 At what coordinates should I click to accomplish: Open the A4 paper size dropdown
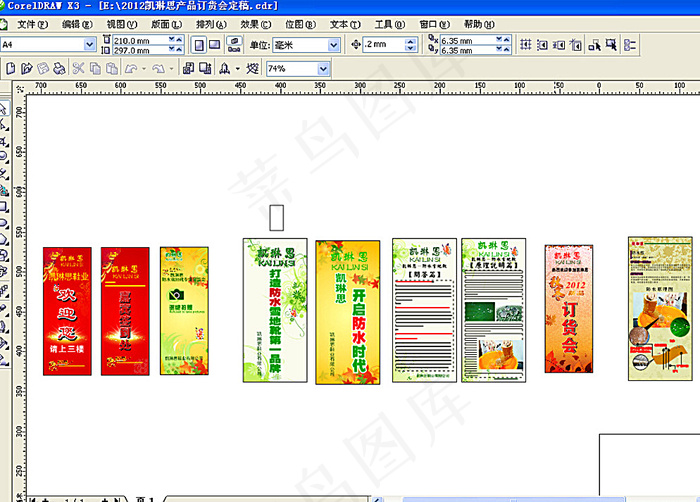coord(89,44)
